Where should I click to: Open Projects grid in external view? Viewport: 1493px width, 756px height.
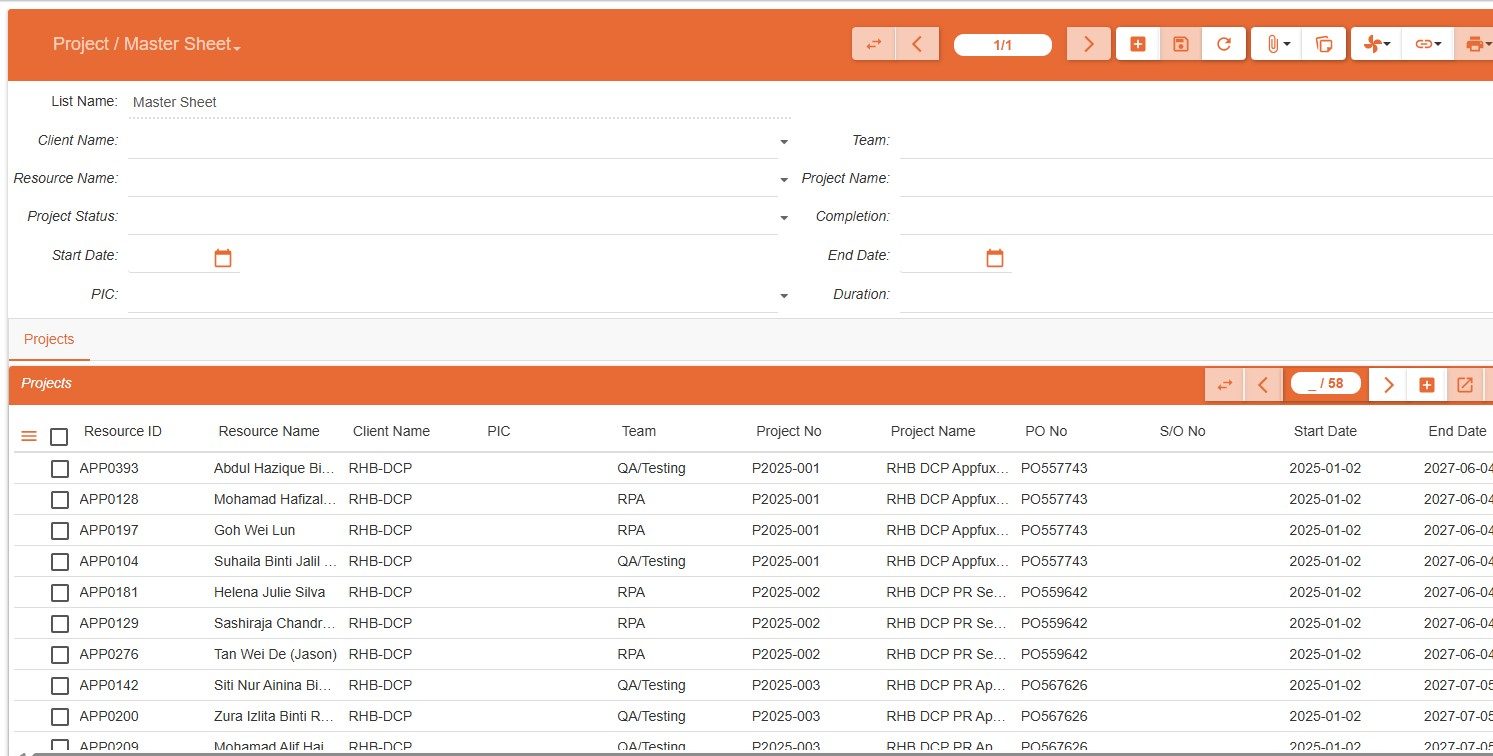(1465, 385)
